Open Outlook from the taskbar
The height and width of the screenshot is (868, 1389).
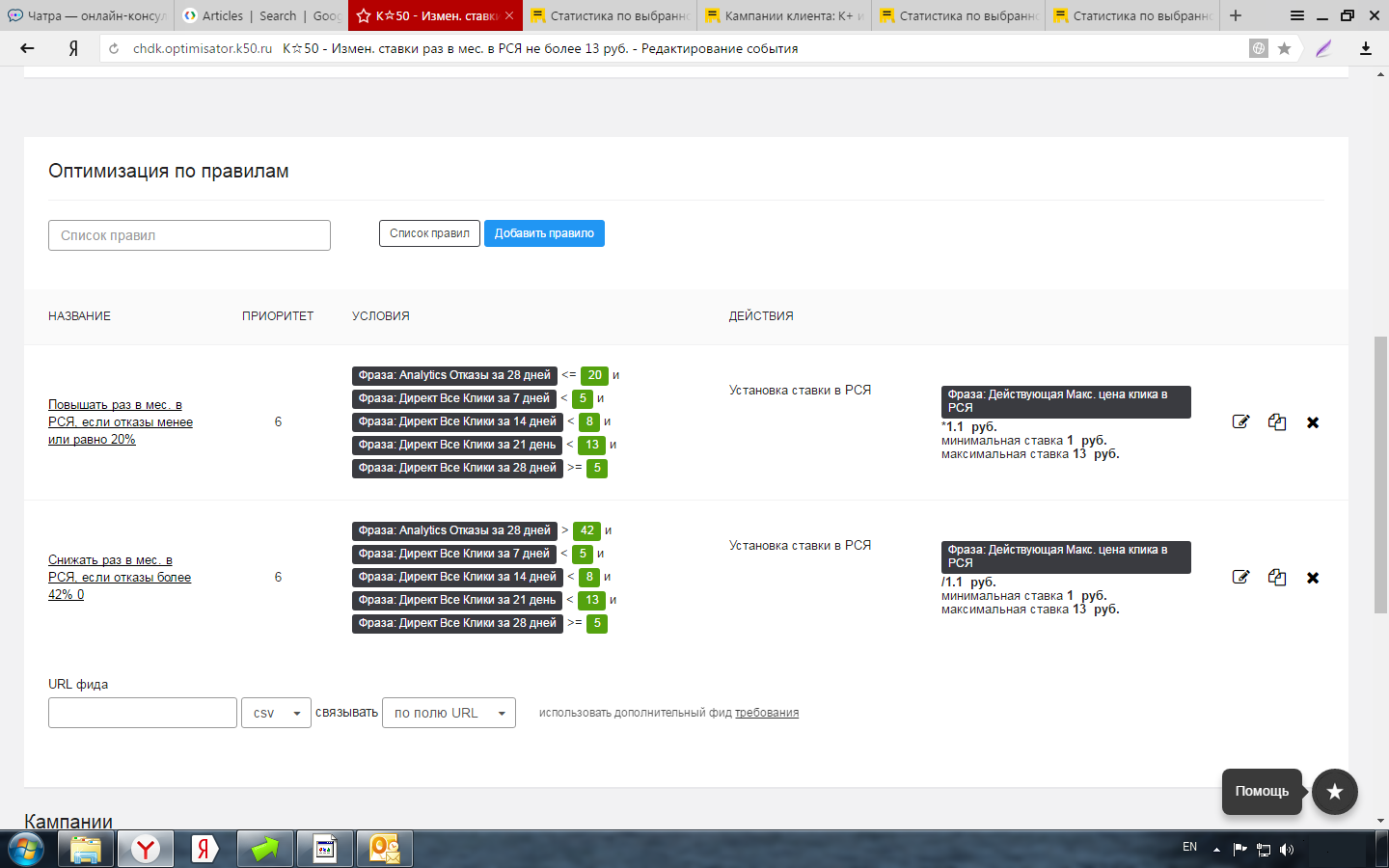385,850
